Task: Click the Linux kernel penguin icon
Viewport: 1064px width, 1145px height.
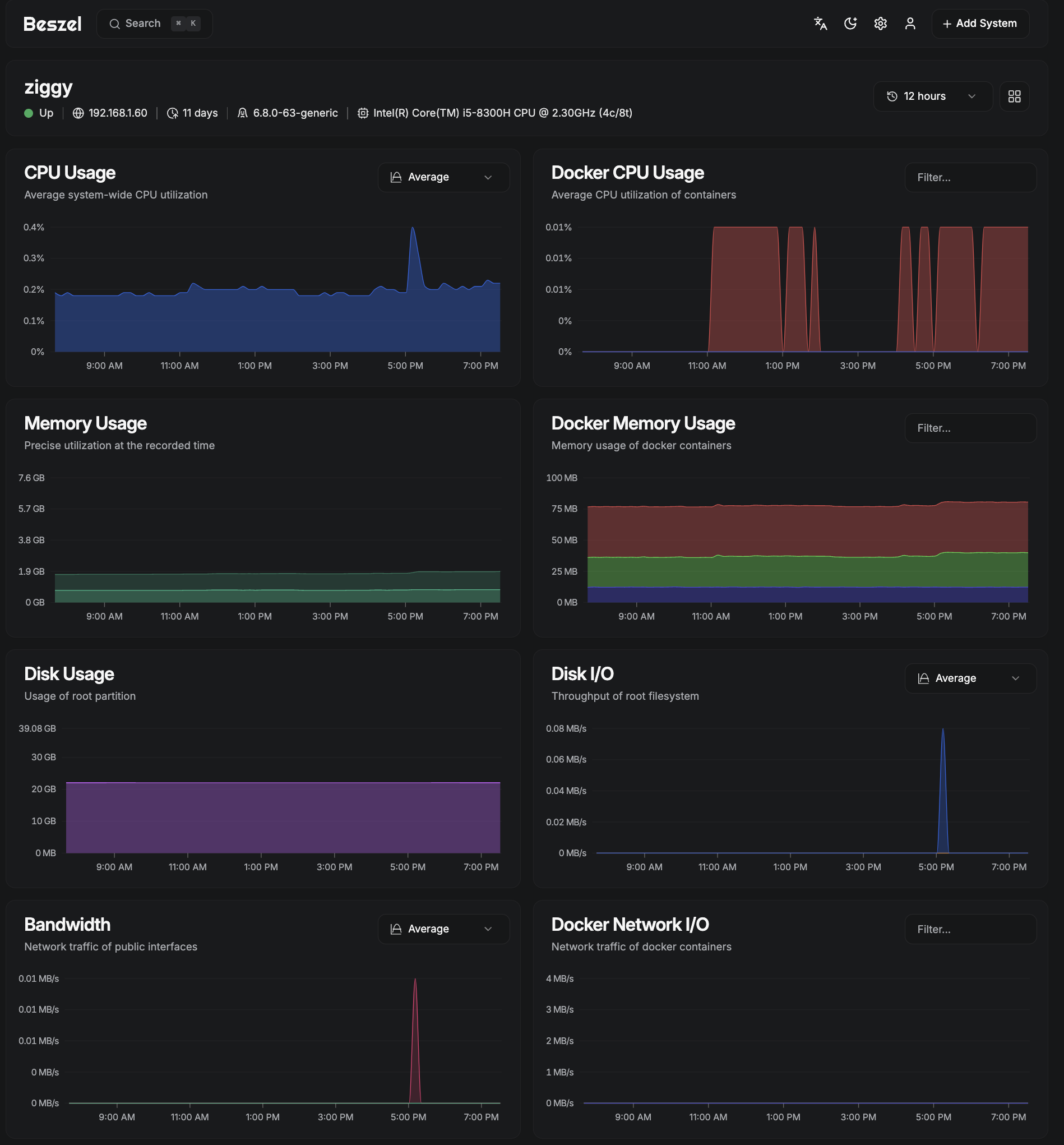Action: point(242,113)
